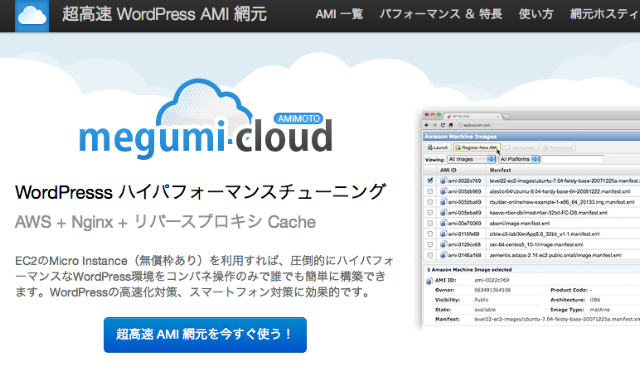Click the State value available
This screenshot has width=640, height=381.
coord(485,310)
